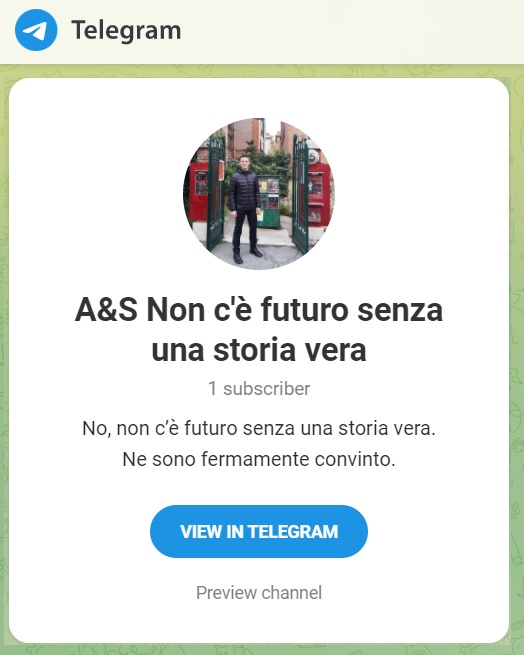Screen dimensions: 524x655
Task: Click the Telegram paper plane logo
Action: 36,30
